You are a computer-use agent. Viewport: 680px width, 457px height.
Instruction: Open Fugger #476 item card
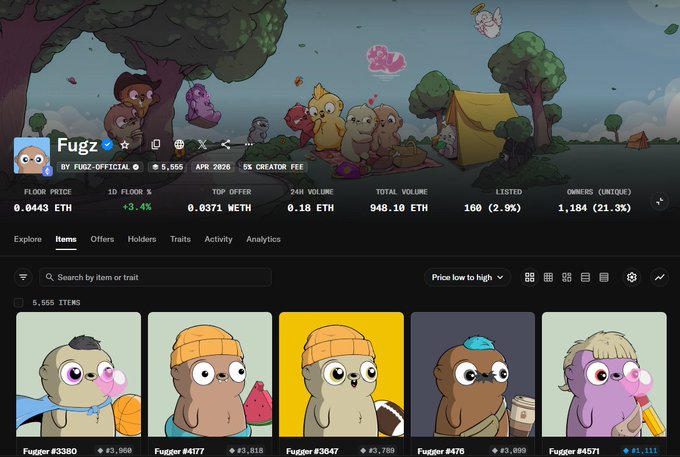tap(473, 384)
